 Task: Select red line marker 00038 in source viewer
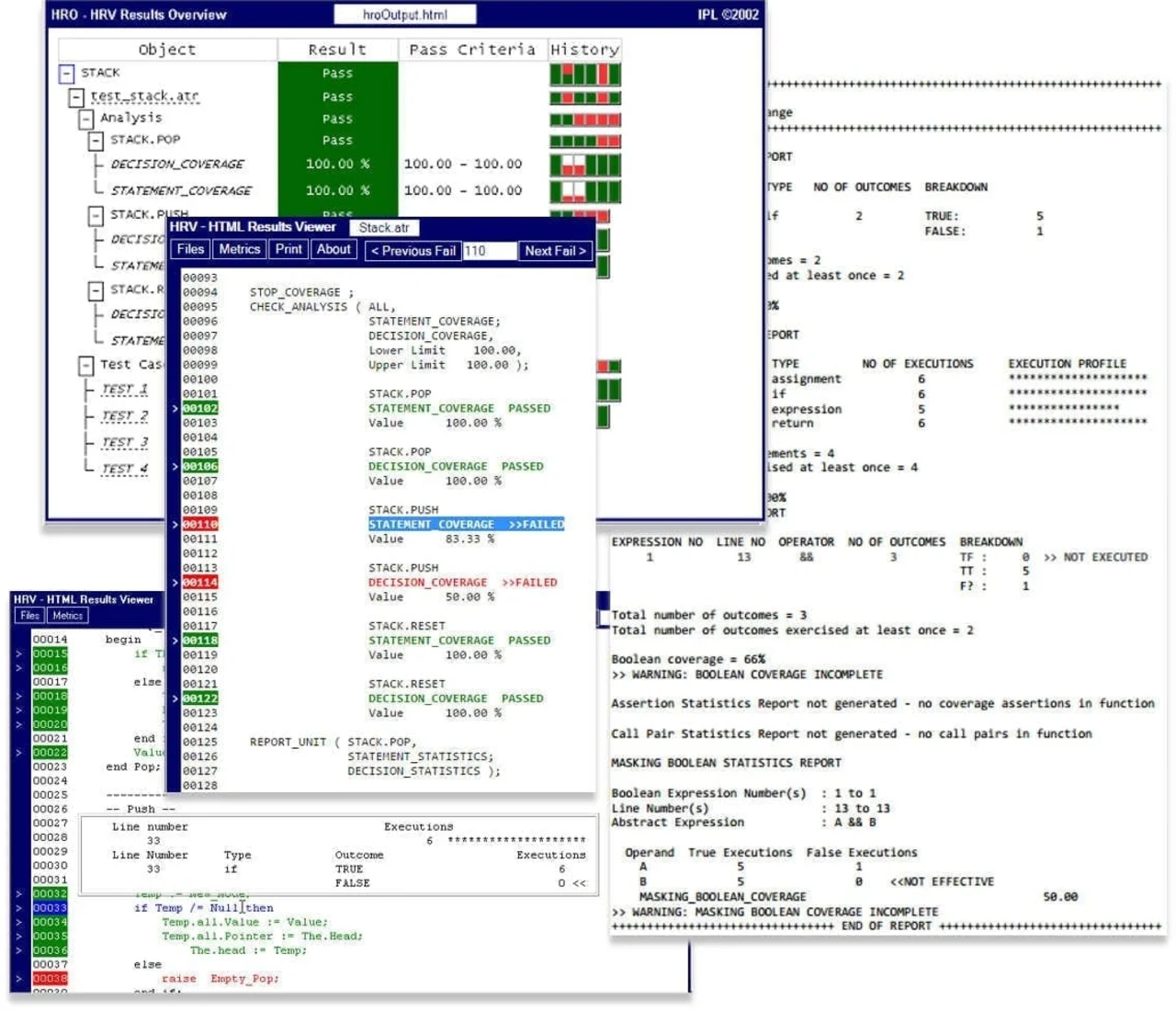pyautogui.click(x=51, y=979)
